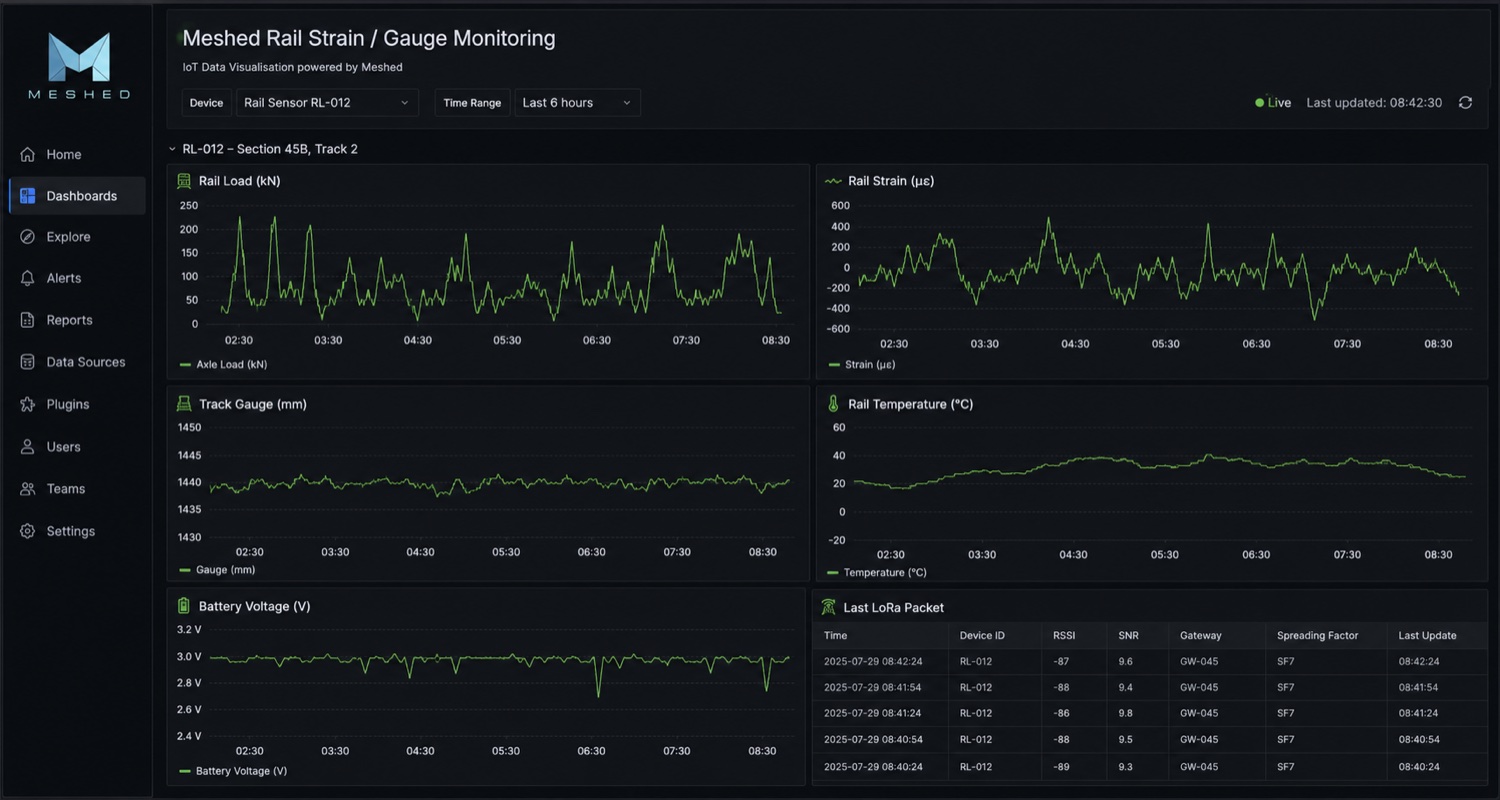Click the Explore compass icon
1500x800 pixels.
pyautogui.click(x=27, y=237)
